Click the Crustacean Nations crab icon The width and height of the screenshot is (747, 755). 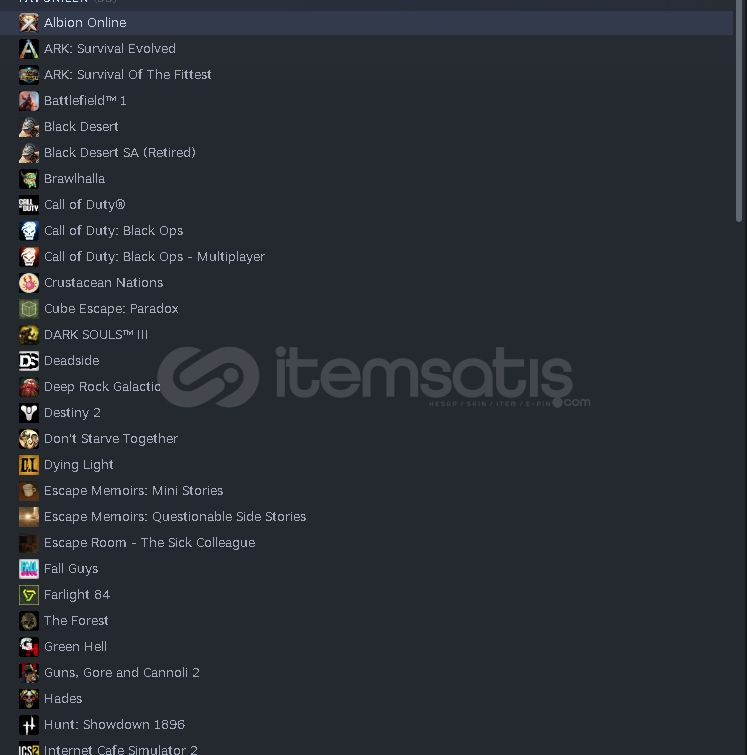[29, 283]
